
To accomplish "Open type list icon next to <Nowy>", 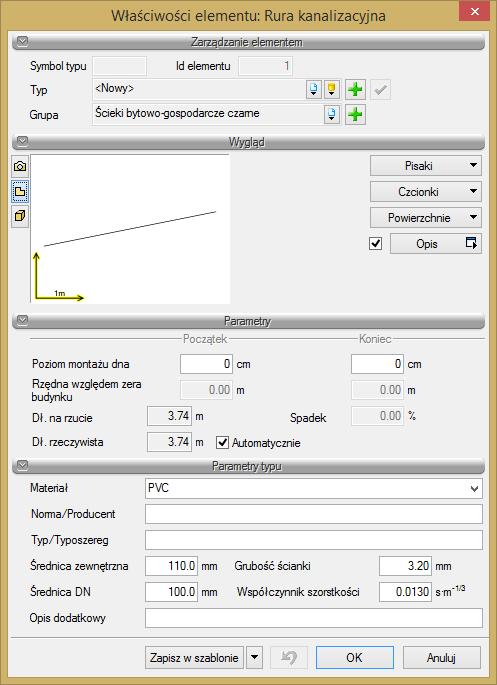I will click(313, 90).
